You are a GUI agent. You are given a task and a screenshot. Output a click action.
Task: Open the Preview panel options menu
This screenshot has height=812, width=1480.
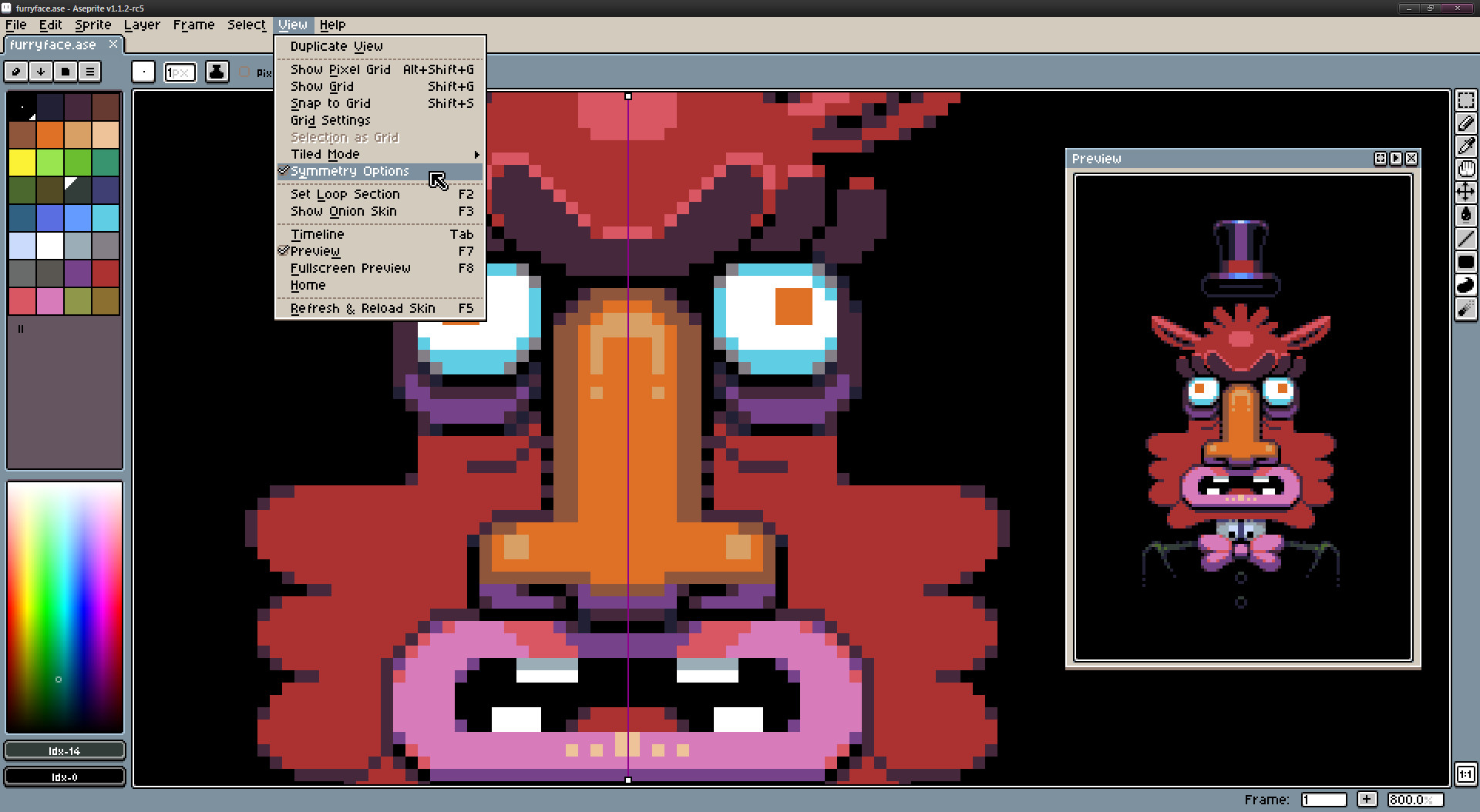(1395, 159)
